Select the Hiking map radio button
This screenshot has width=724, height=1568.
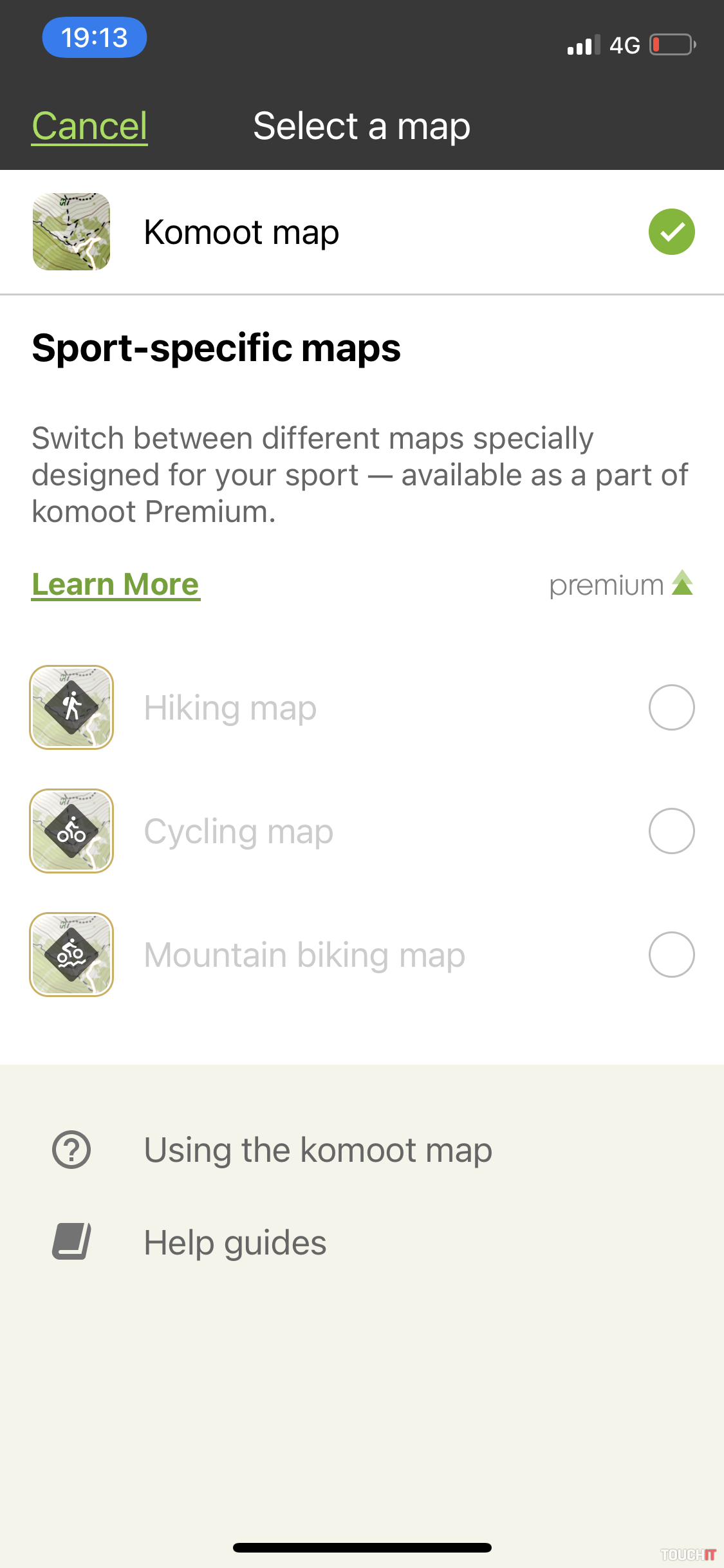coord(671,707)
